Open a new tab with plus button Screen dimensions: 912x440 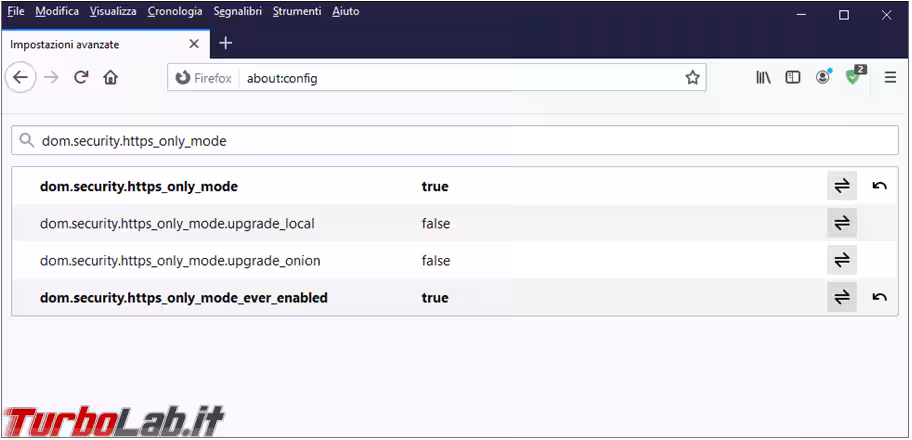tap(226, 43)
